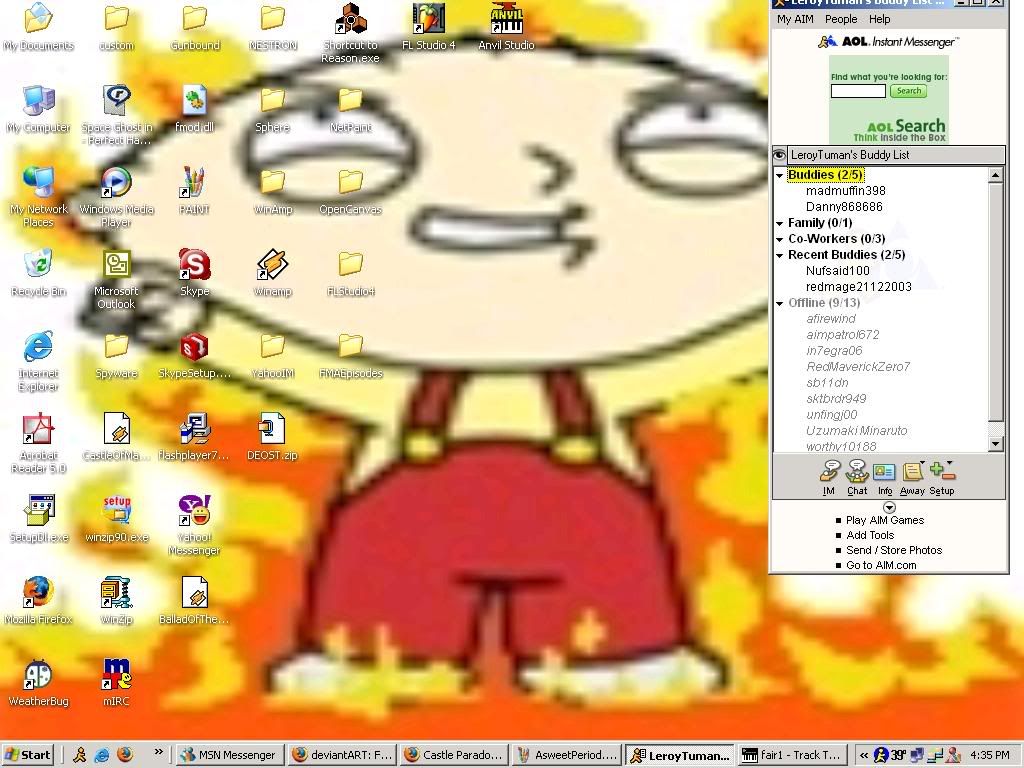Open the Help menu in AIM
The image size is (1024, 768).
click(879, 19)
